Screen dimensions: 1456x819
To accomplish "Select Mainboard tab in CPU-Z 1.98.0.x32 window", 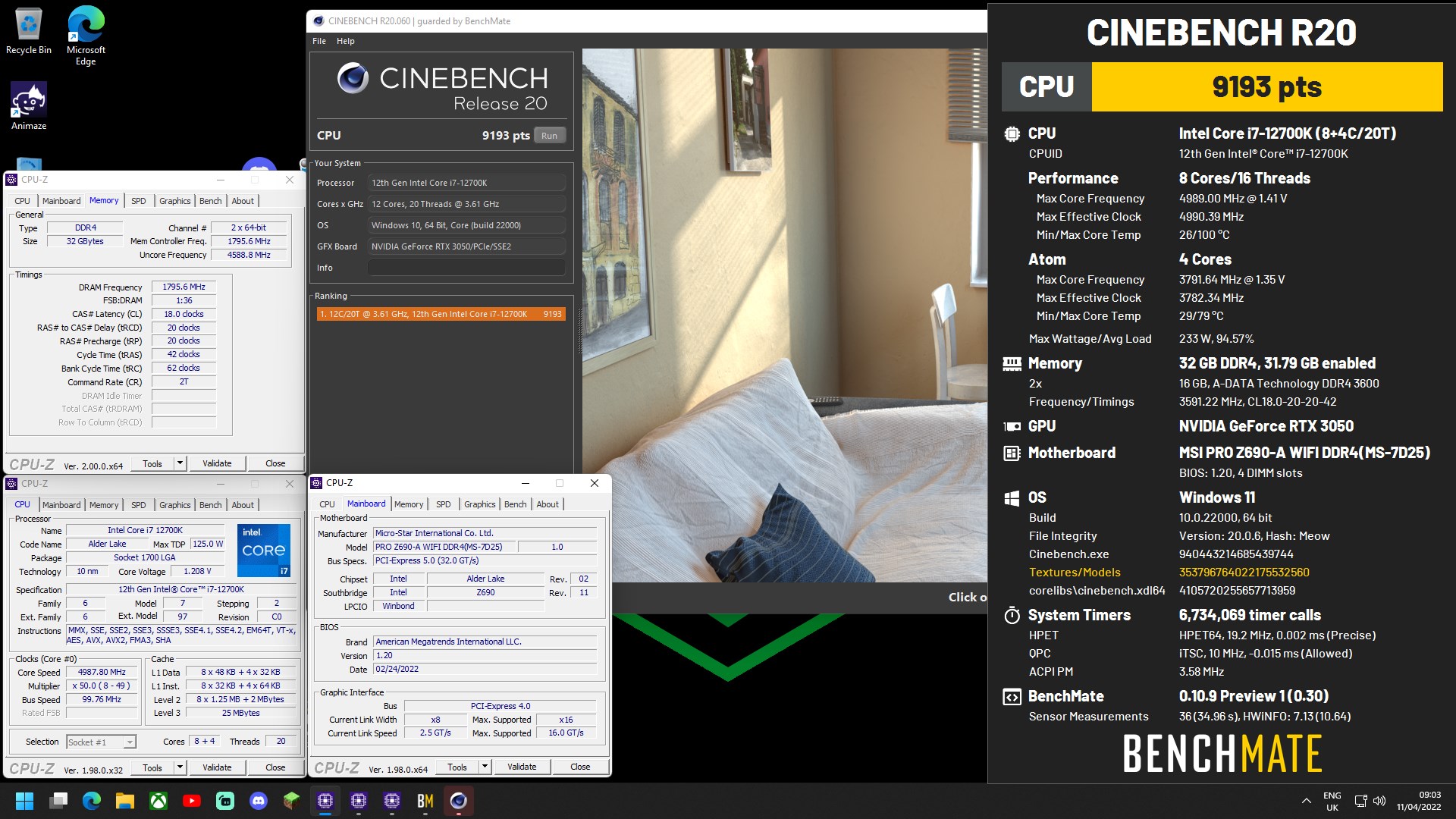I will [x=61, y=505].
